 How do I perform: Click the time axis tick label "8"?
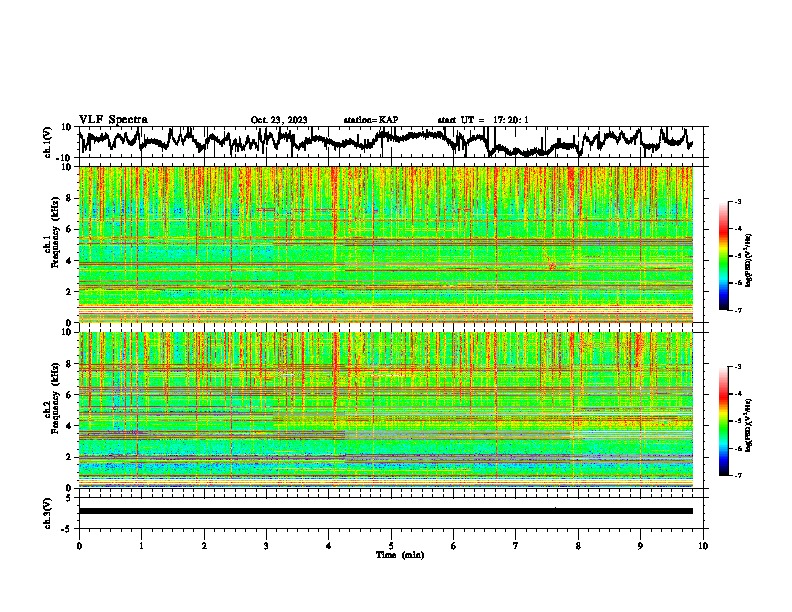[578, 546]
